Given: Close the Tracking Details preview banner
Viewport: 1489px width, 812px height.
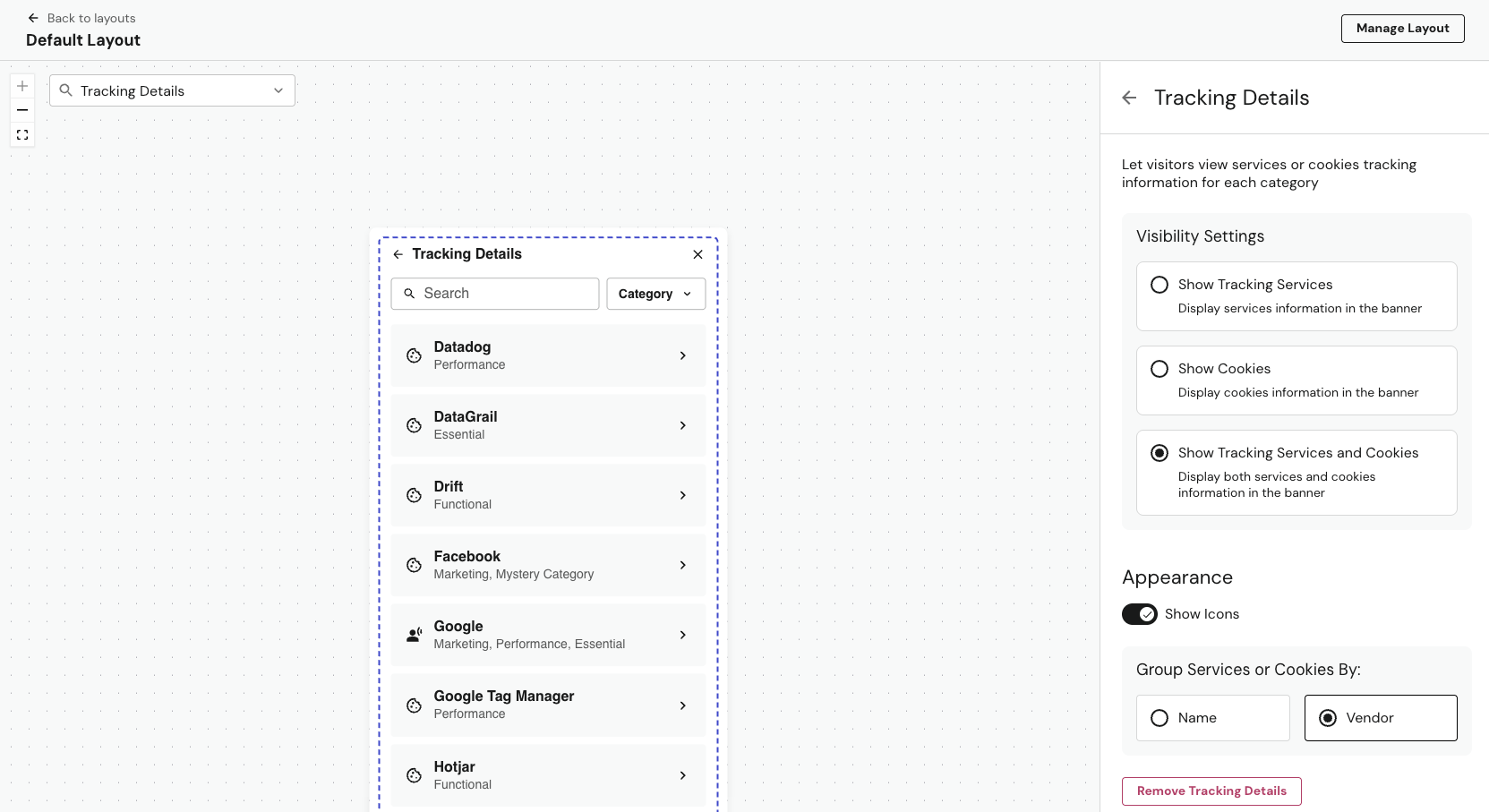Looking at the screenshot, I should tap(697, 254).
